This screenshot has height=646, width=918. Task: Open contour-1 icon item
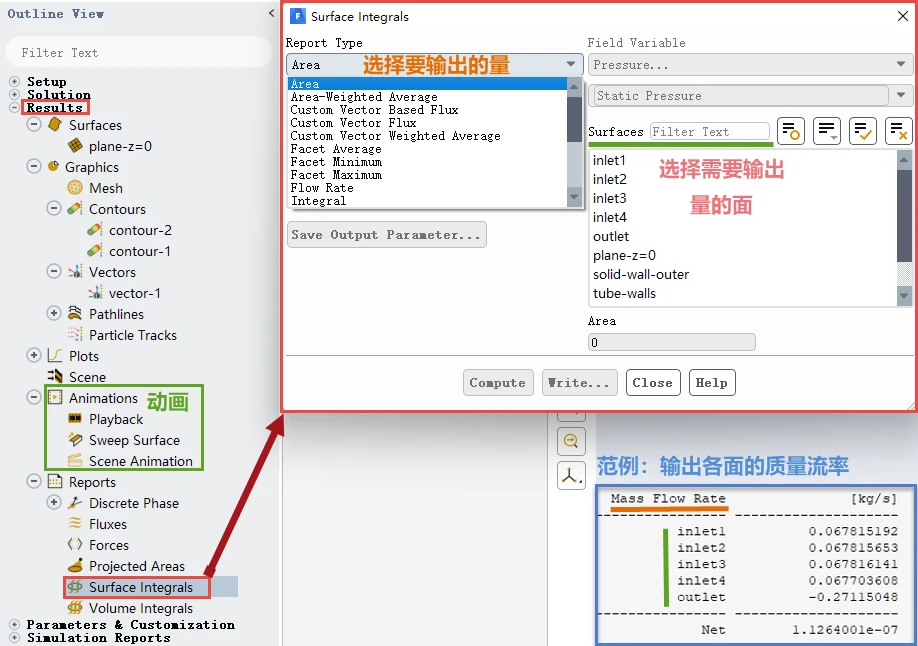click(x=95, y=251)
